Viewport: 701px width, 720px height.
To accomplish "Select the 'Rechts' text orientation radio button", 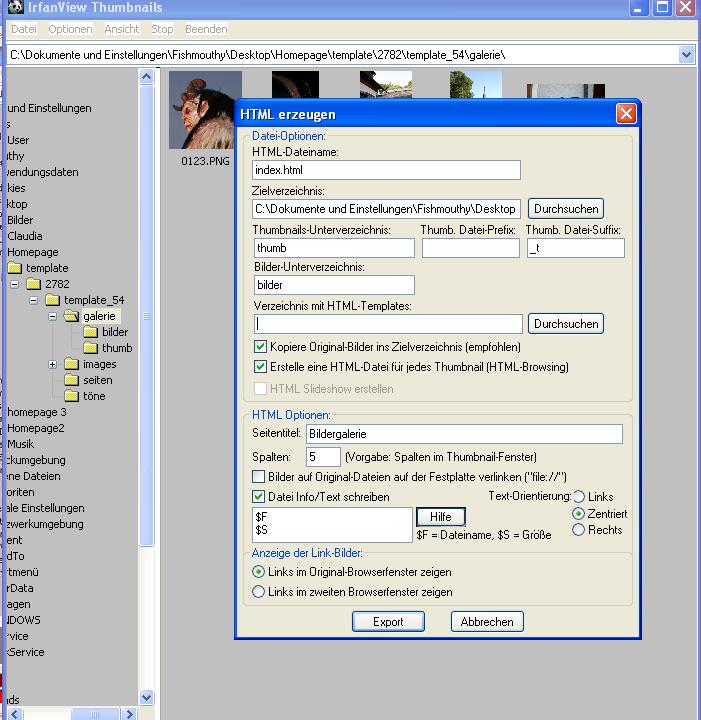I will click(578, 530).
